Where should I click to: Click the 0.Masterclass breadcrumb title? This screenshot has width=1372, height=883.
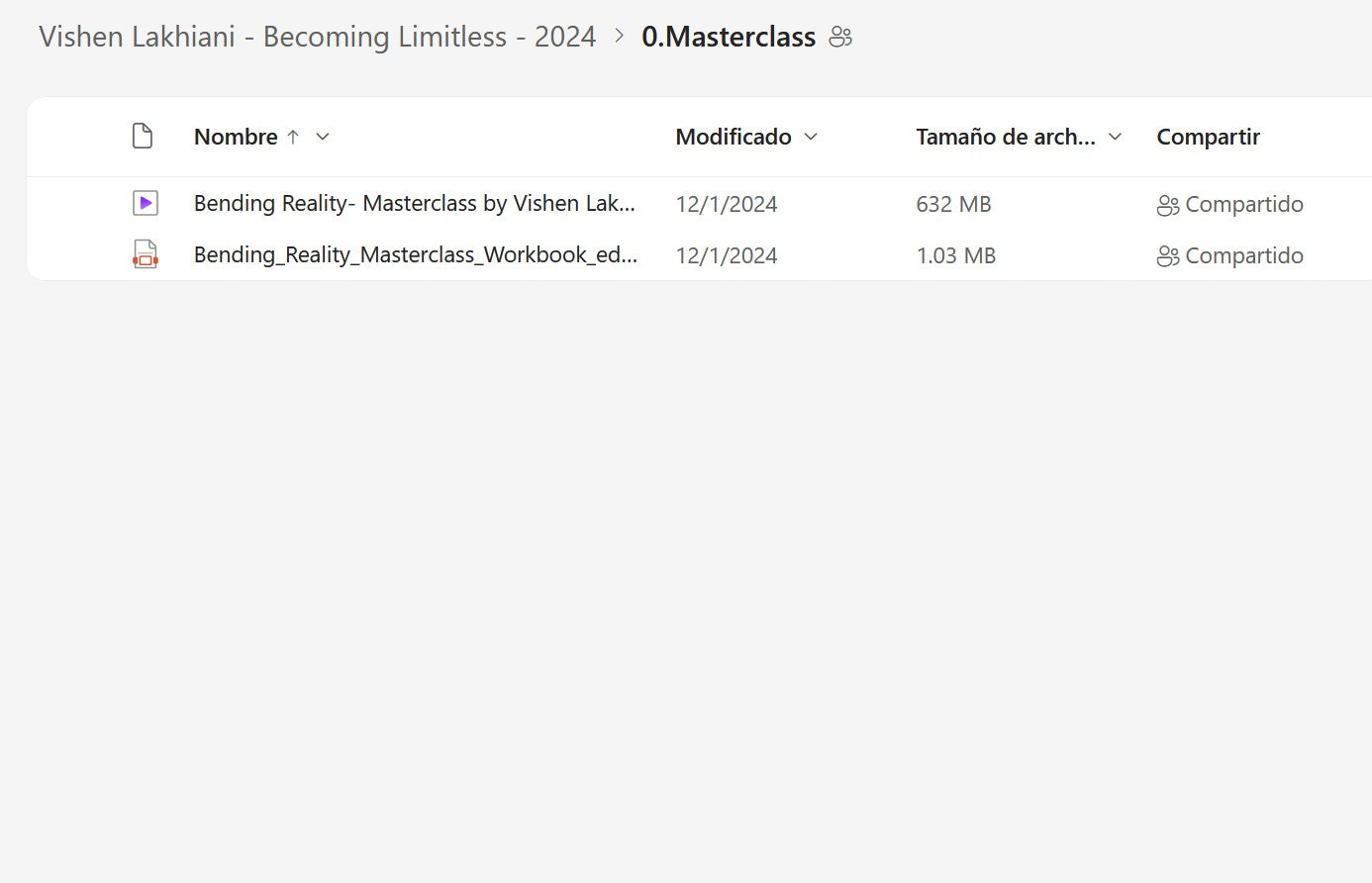tap(729, 37)
